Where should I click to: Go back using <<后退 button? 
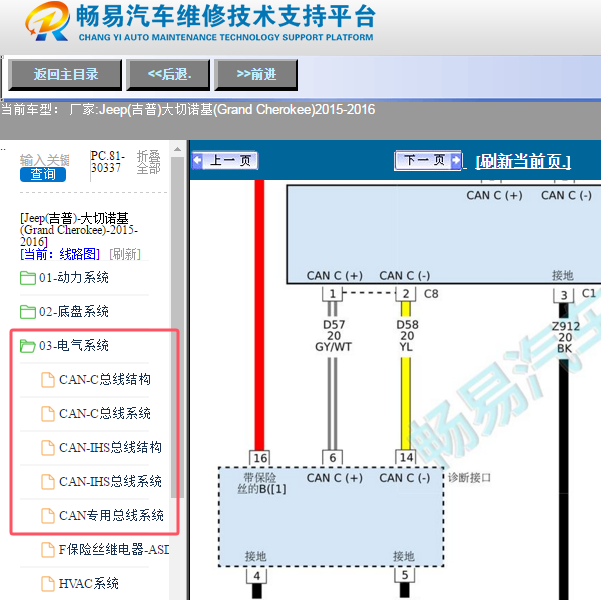(x=169, y=74)
